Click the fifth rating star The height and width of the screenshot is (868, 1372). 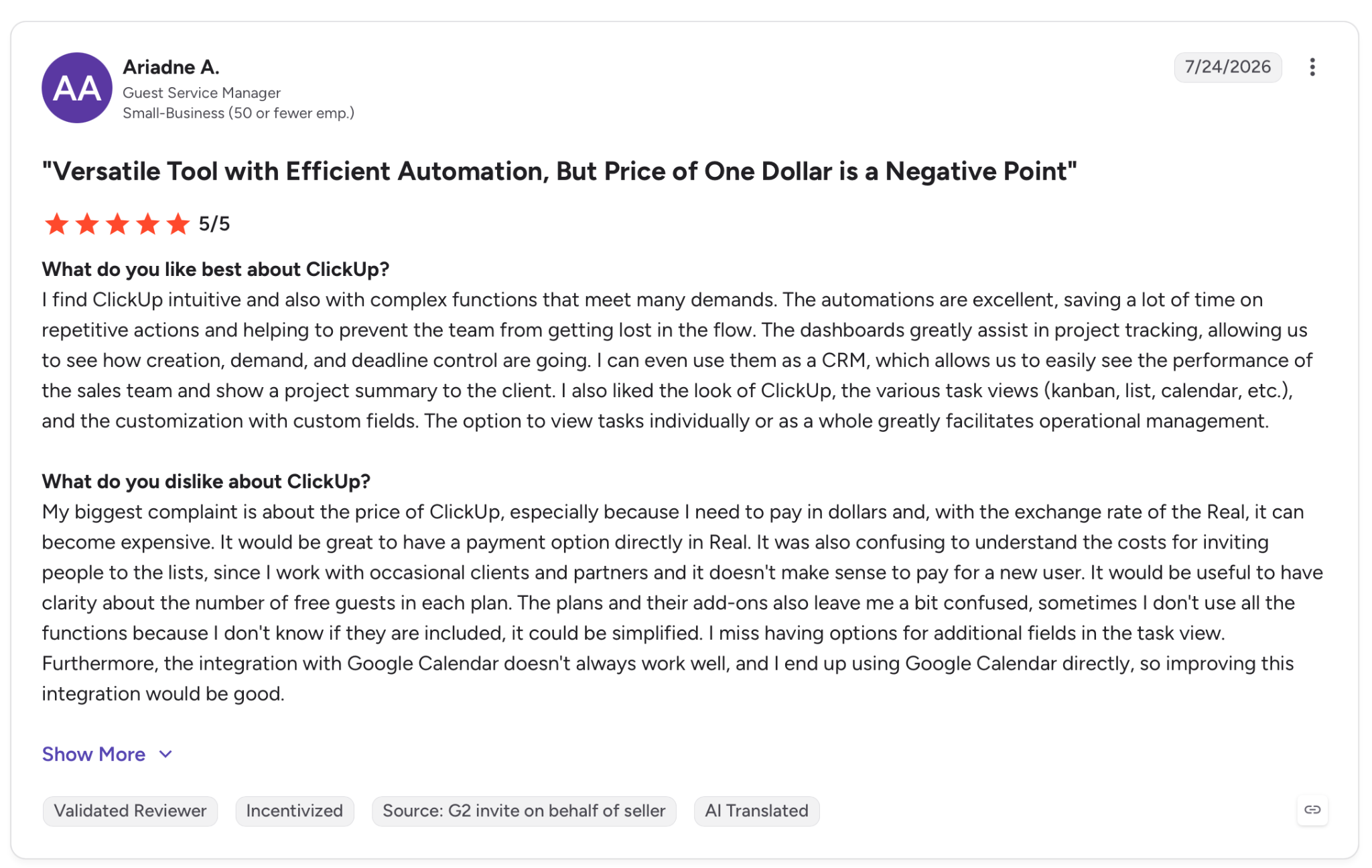[178, 224]
